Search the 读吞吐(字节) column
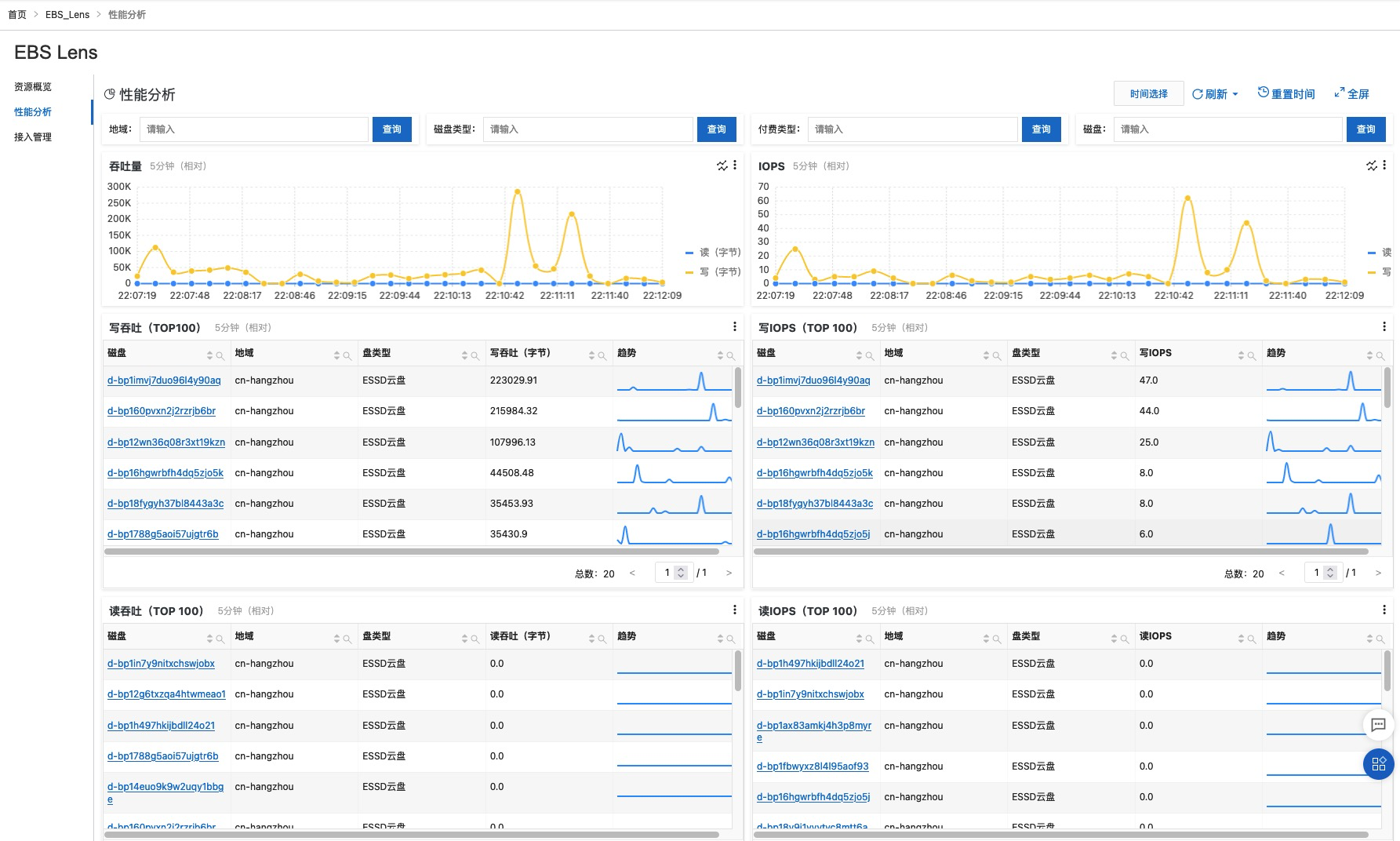 [602, 639]
